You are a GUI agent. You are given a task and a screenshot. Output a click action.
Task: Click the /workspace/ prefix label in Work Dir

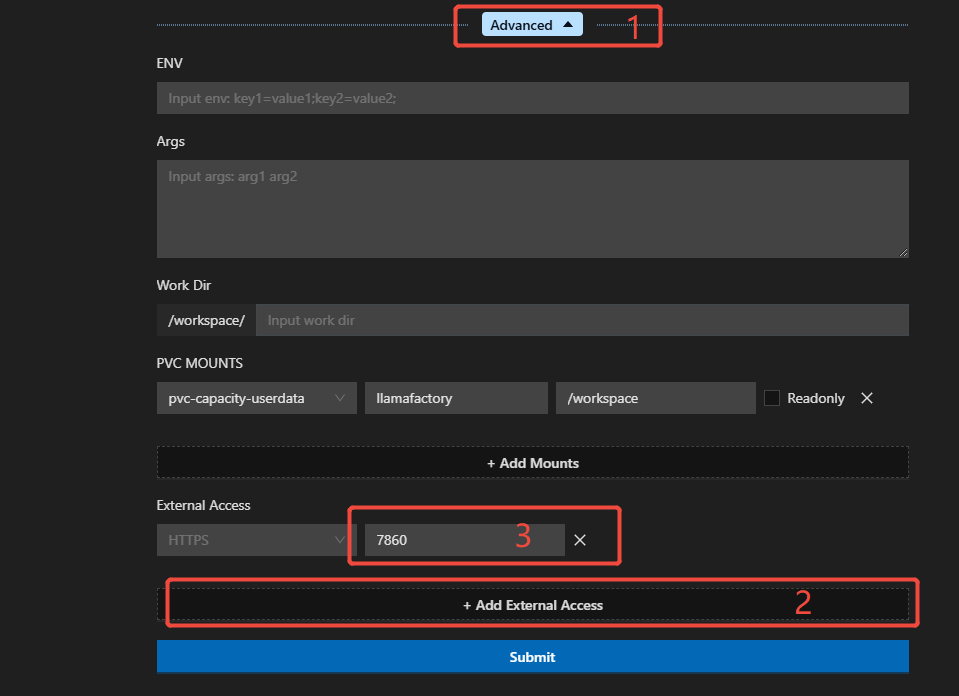tap(206, 320)
